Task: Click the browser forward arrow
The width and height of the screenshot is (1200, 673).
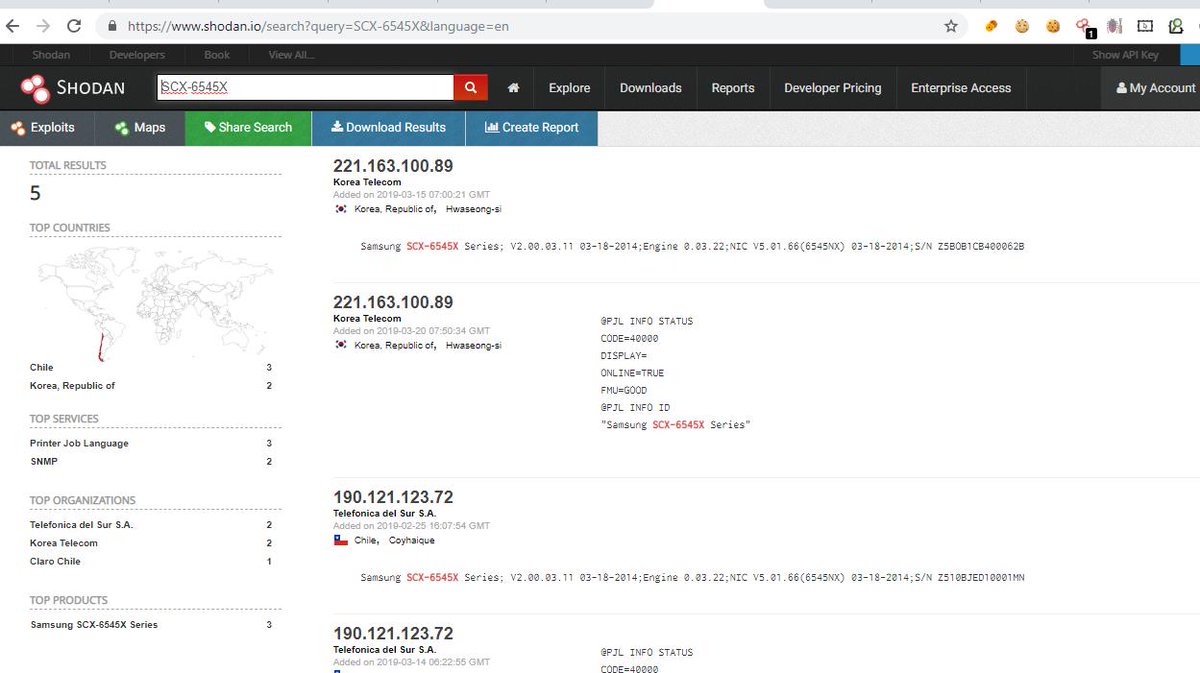Action: pos(43,26)
